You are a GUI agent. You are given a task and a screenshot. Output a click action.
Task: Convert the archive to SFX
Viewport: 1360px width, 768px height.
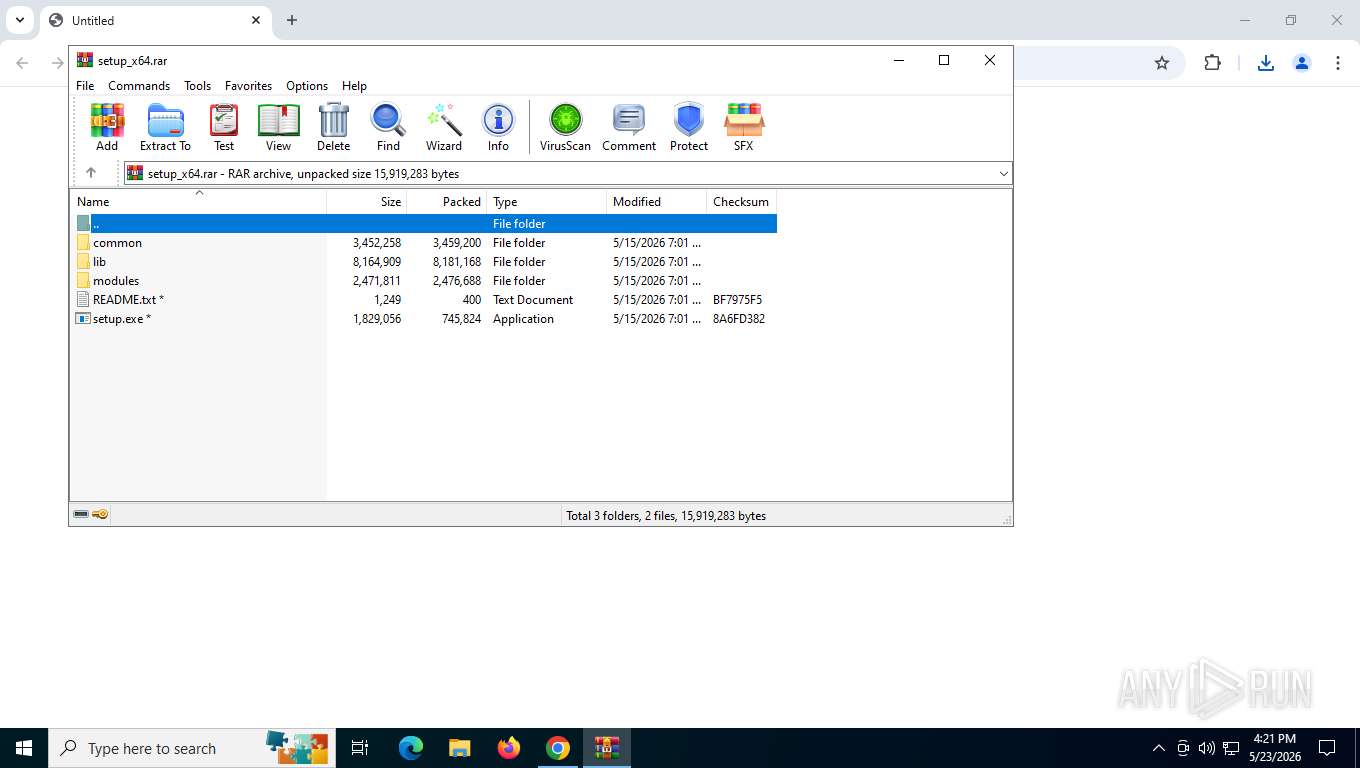point(743,127)
